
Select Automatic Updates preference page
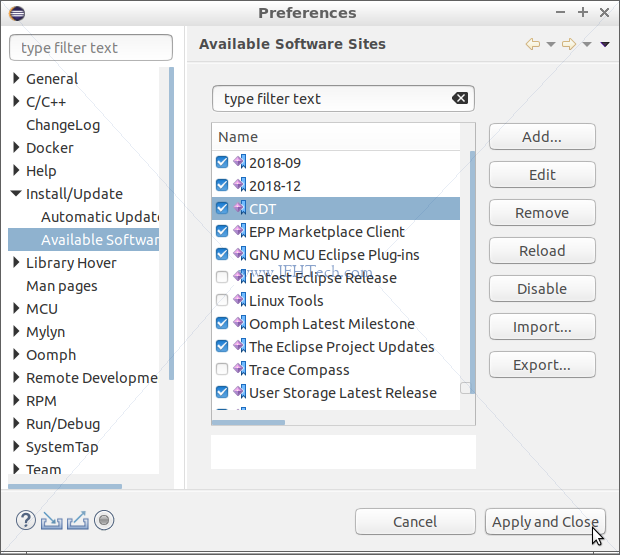pos(100,217)
